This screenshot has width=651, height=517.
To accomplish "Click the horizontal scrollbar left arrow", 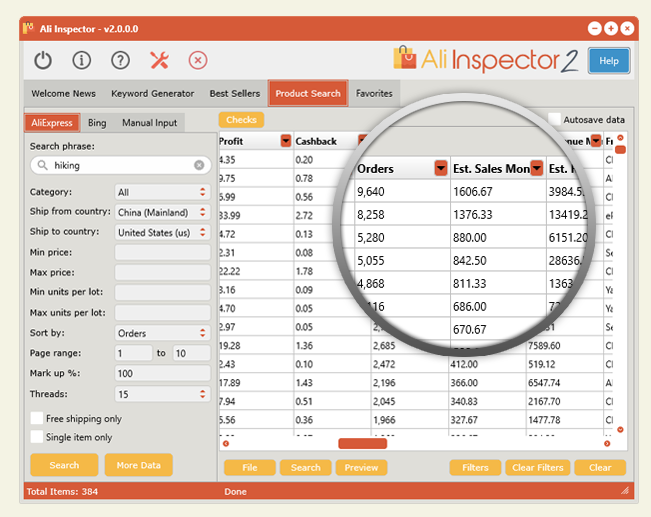I will tap(226, 443).
